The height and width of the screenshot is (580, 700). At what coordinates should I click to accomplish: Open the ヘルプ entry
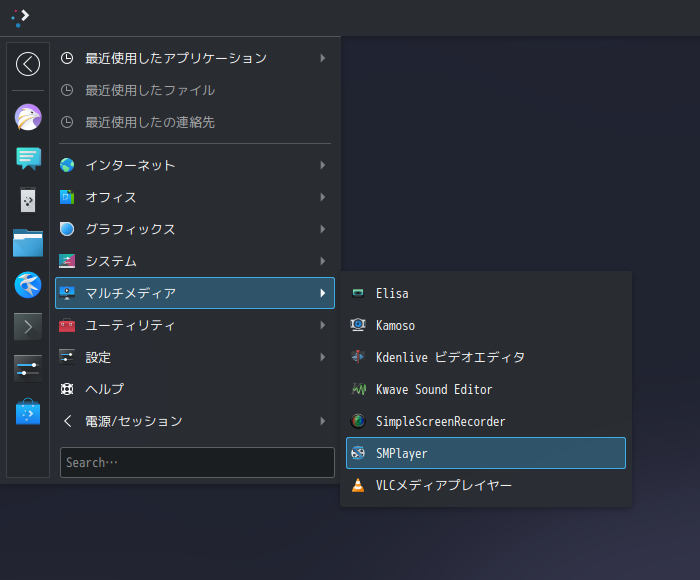tap(195, 389)
